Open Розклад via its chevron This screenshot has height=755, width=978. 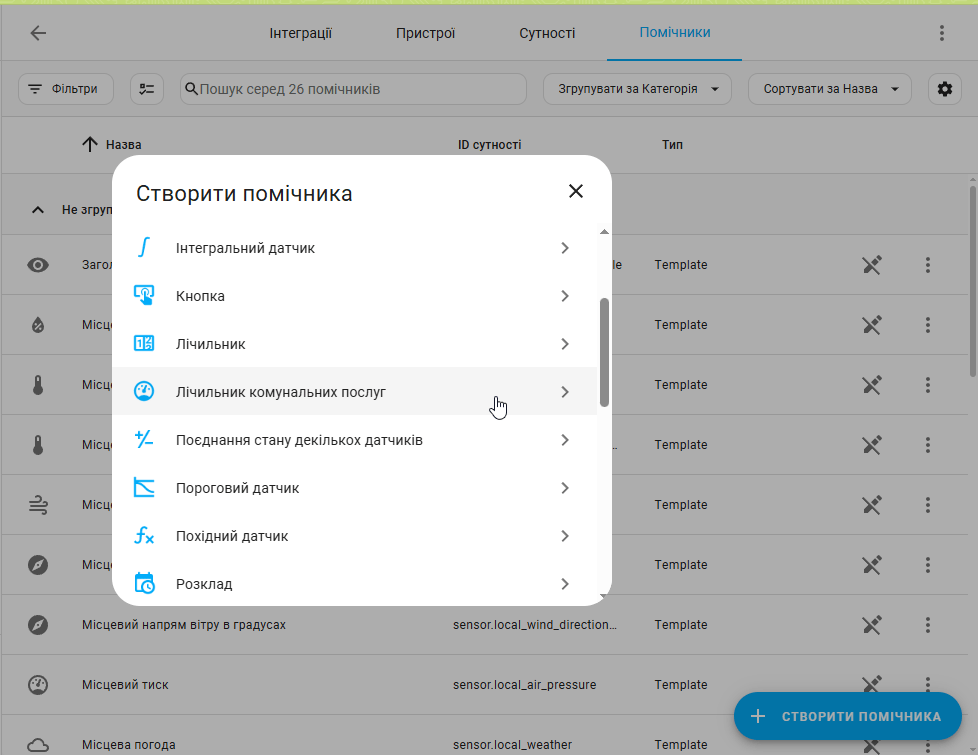coord(564,584)
